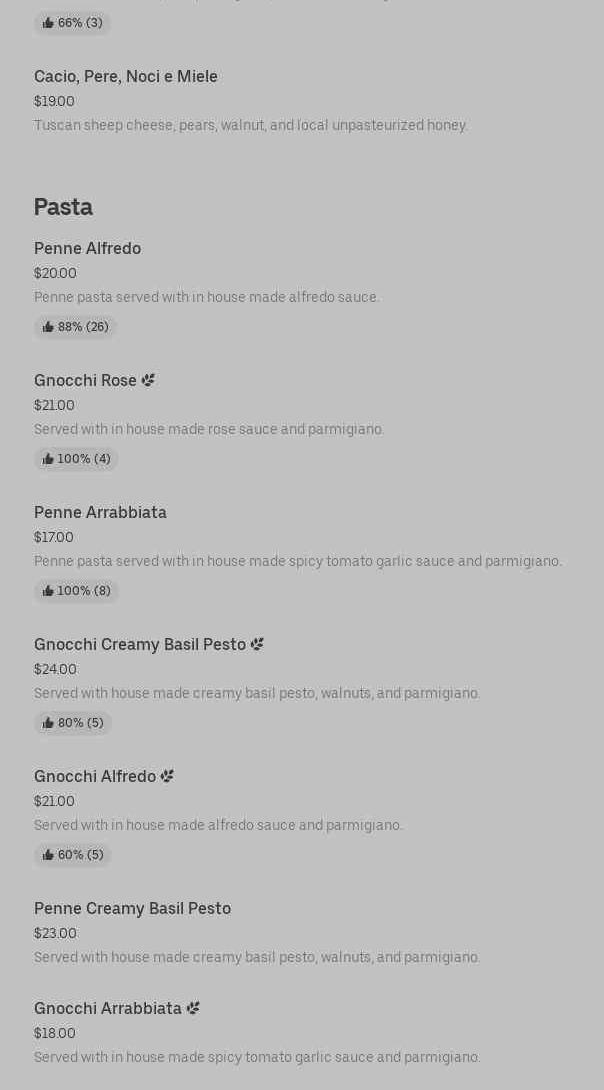604x1090 pixels.
Task: Click the Gnocchi Rose description text
Action: (x=209, y=429)
